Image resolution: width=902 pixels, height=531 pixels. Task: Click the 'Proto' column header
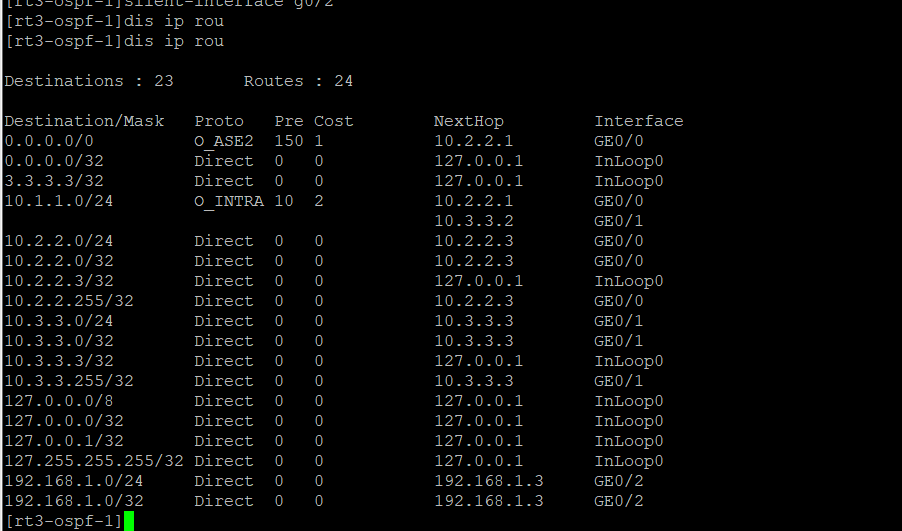219,121
